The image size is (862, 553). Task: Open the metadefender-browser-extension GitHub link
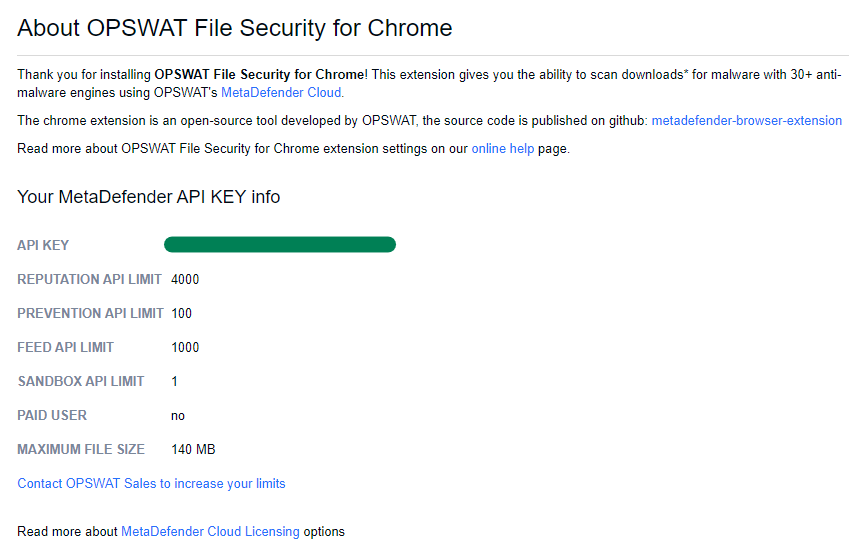click(x=746, y=121)
